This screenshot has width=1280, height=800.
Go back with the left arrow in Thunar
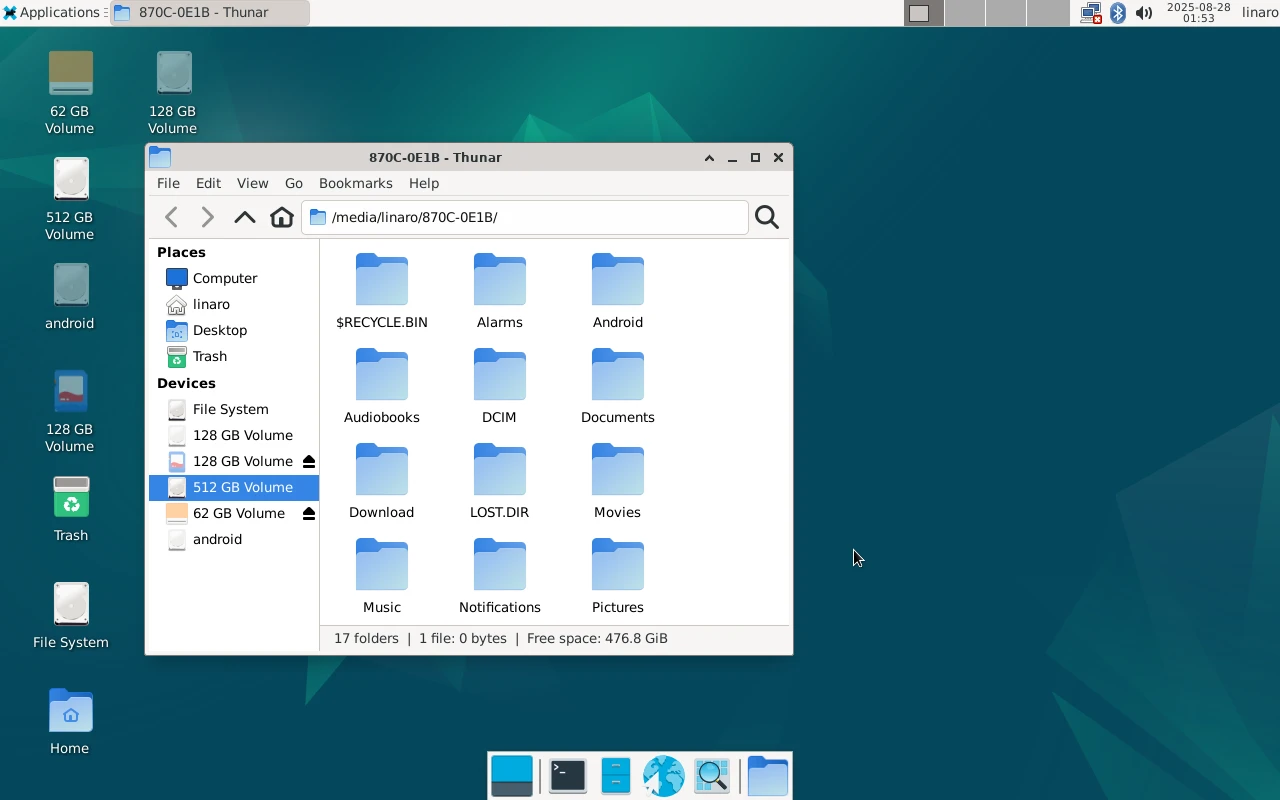(x=172, y=217)
